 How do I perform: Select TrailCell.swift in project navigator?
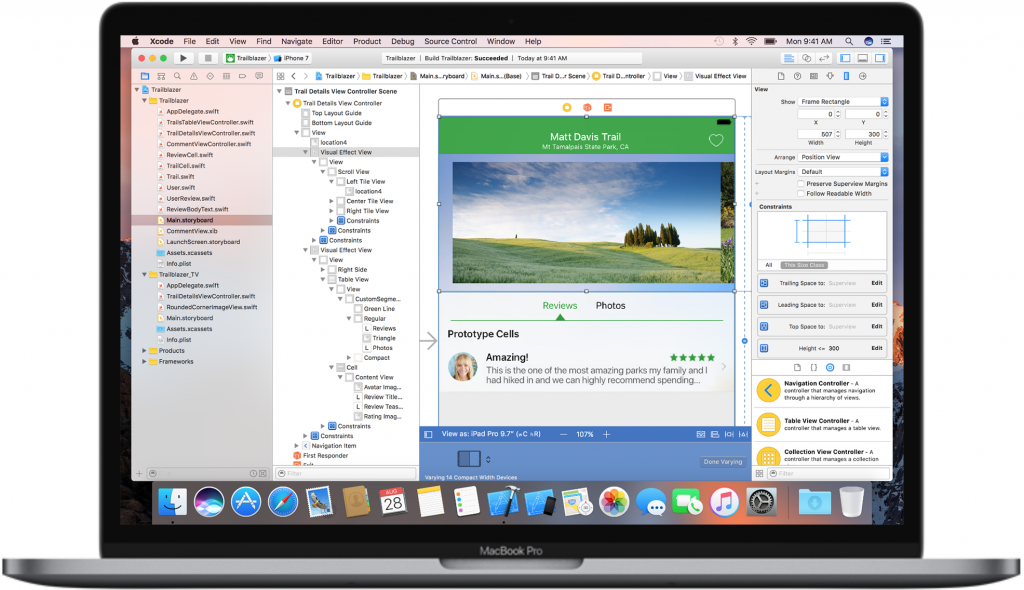coord(186,166)
